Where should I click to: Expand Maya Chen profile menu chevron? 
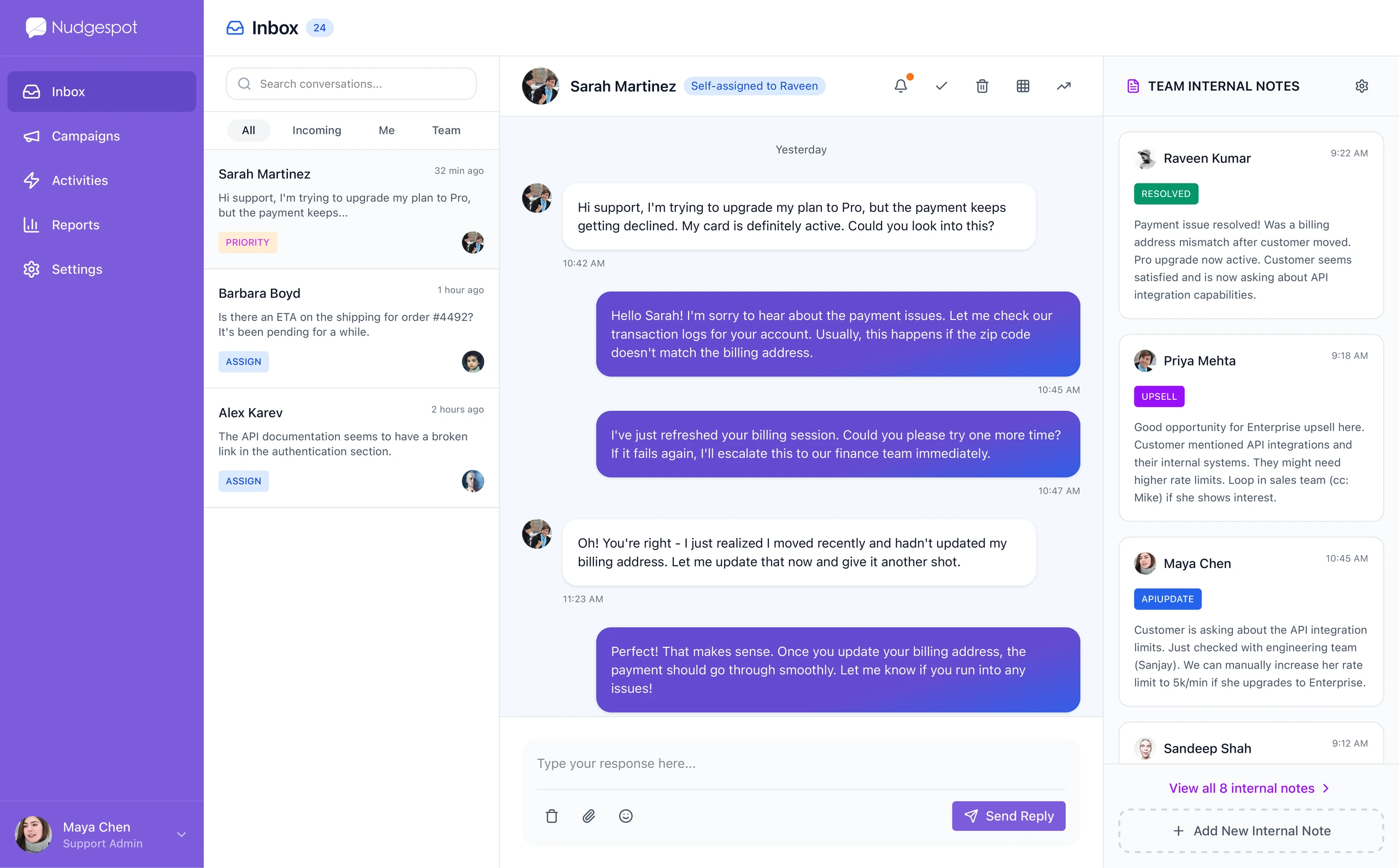181,834
